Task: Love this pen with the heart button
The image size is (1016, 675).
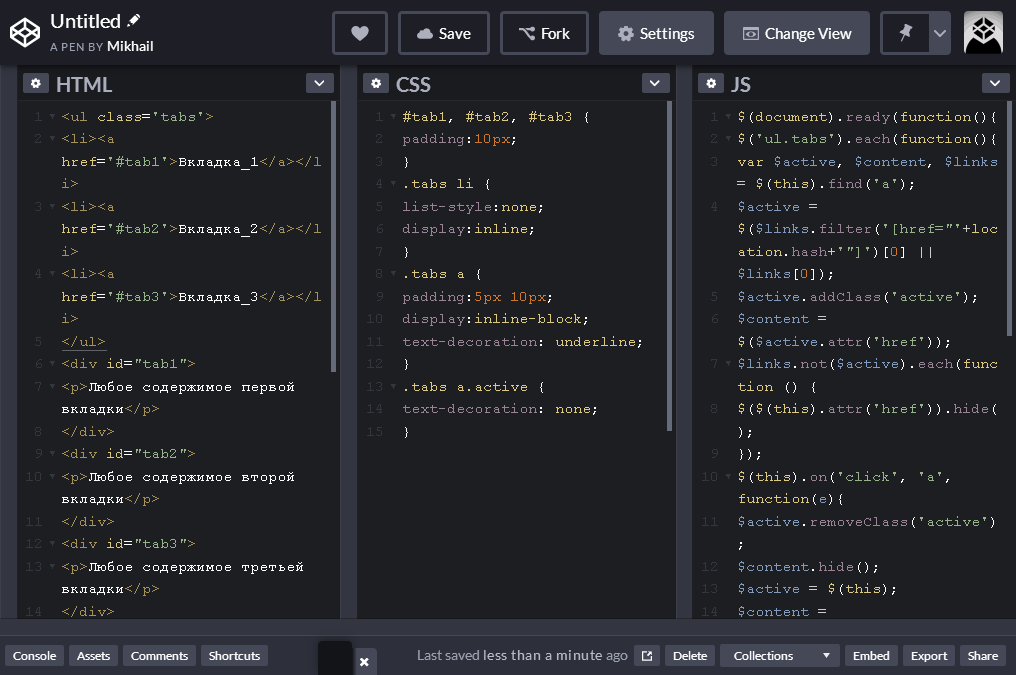Action: (x=360, y=33)
